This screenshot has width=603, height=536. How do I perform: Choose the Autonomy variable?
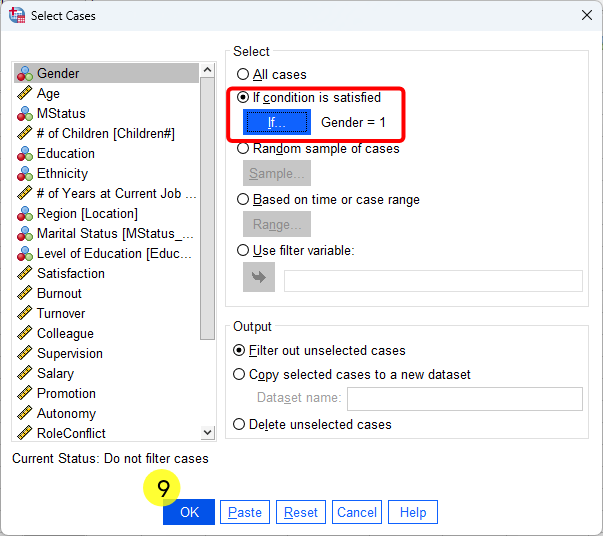(106, 413)
